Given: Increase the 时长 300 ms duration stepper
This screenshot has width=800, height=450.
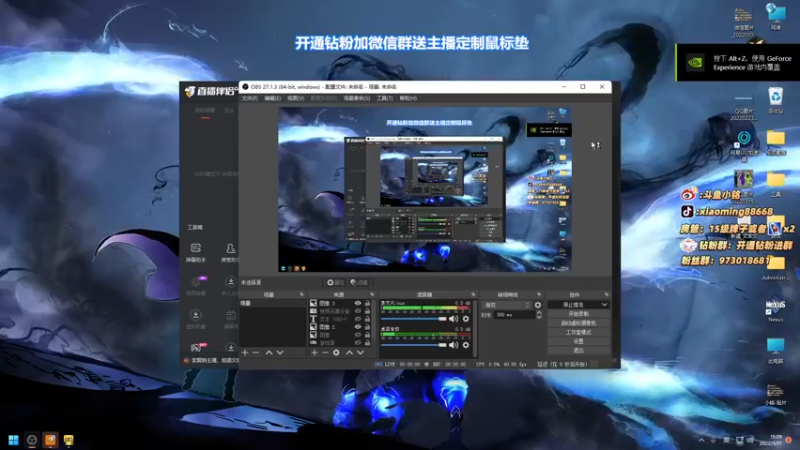Looking at the screenshot, I should point(539,313).
